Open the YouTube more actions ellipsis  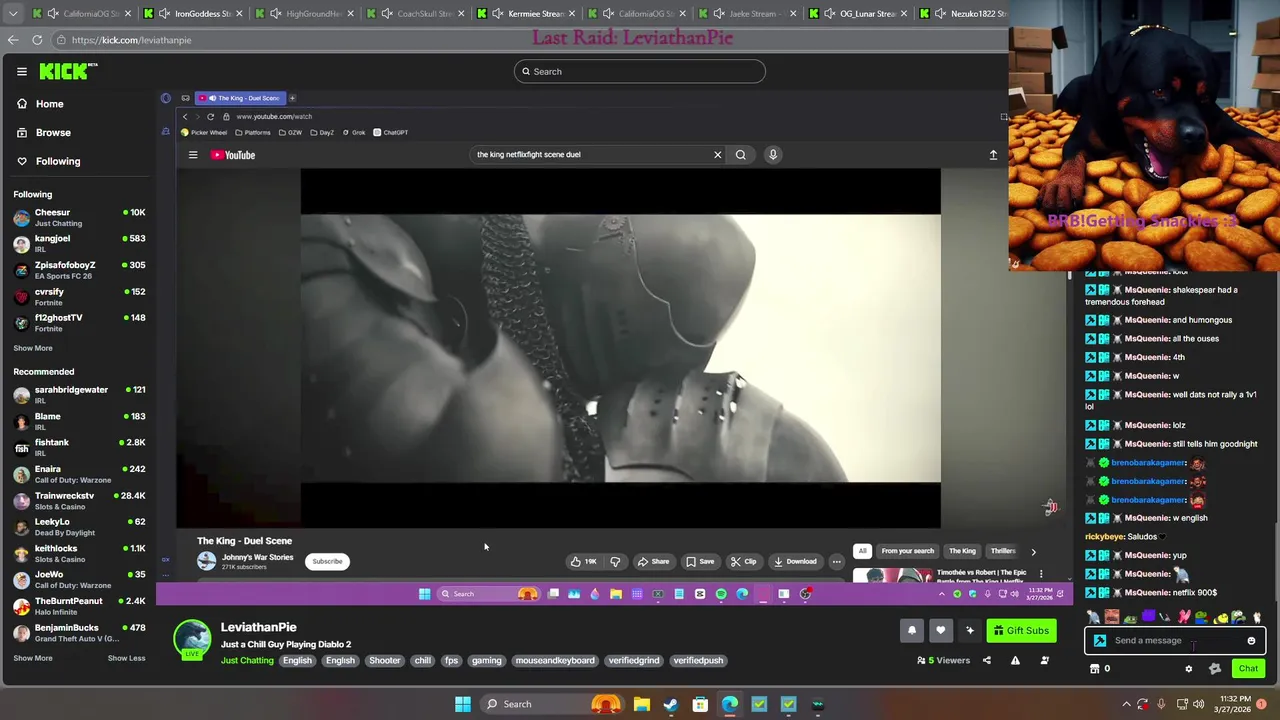click(837, 561)
